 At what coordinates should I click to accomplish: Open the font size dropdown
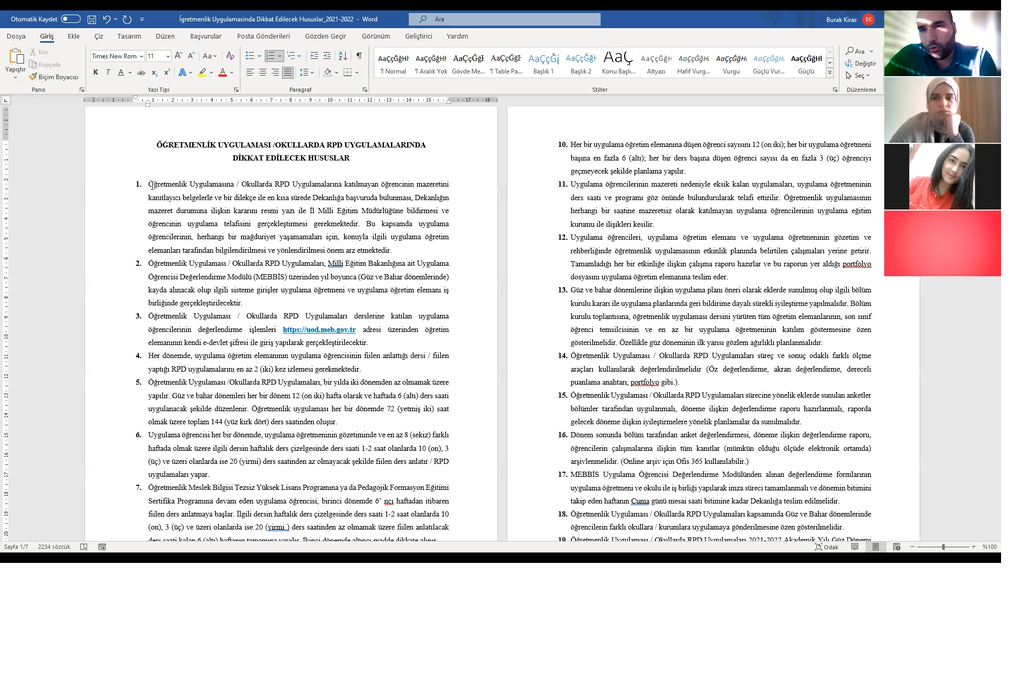[x=168, y=56]
